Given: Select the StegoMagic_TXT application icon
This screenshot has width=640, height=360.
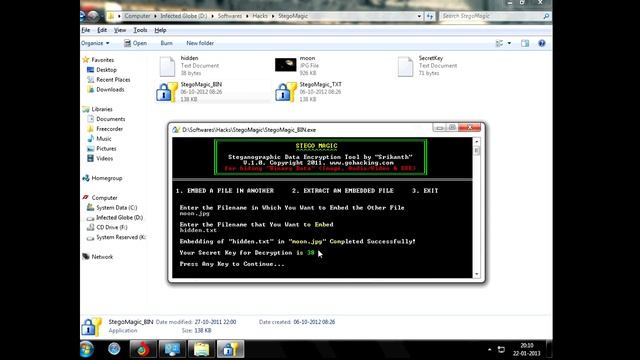Looking at the screenshot, I should (286, 91).
